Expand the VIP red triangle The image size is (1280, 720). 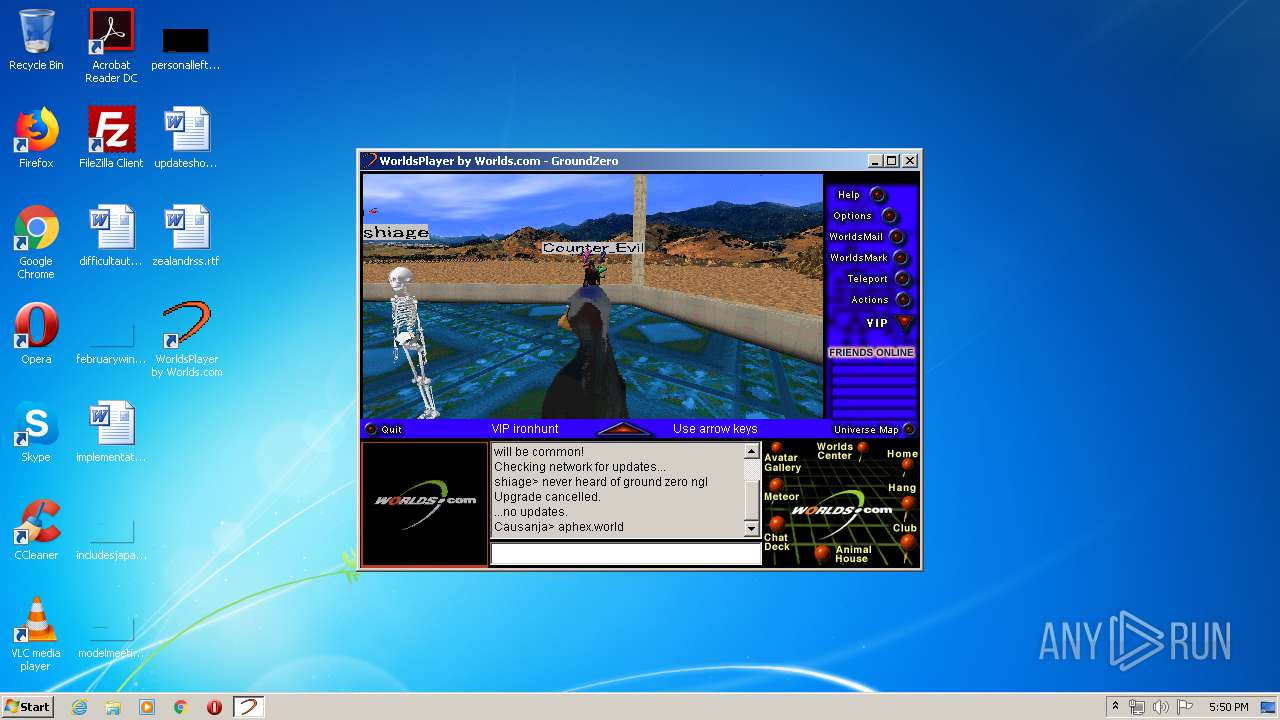pyautogui.click(x=905, y=323)
